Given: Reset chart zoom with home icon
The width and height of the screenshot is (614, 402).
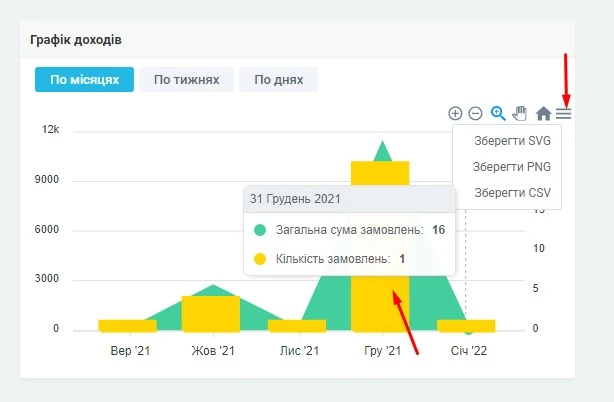Looking at the screenshot, I should (544, 114).
